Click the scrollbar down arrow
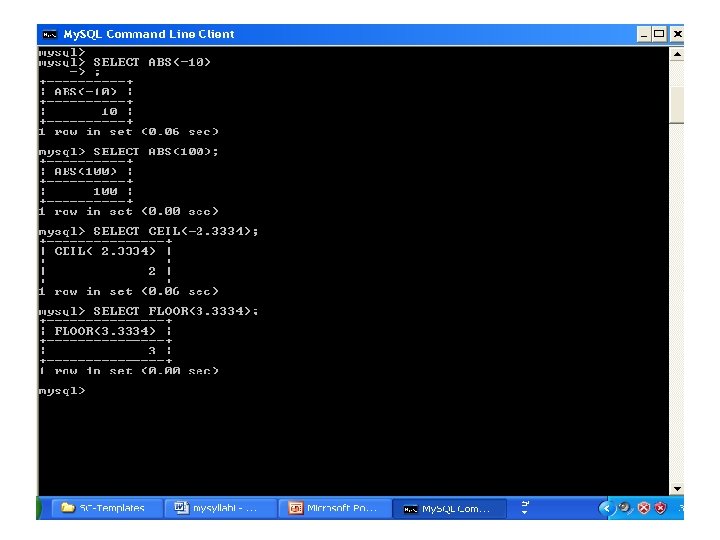This screenshot has height=540, width=720. point(677,489)
